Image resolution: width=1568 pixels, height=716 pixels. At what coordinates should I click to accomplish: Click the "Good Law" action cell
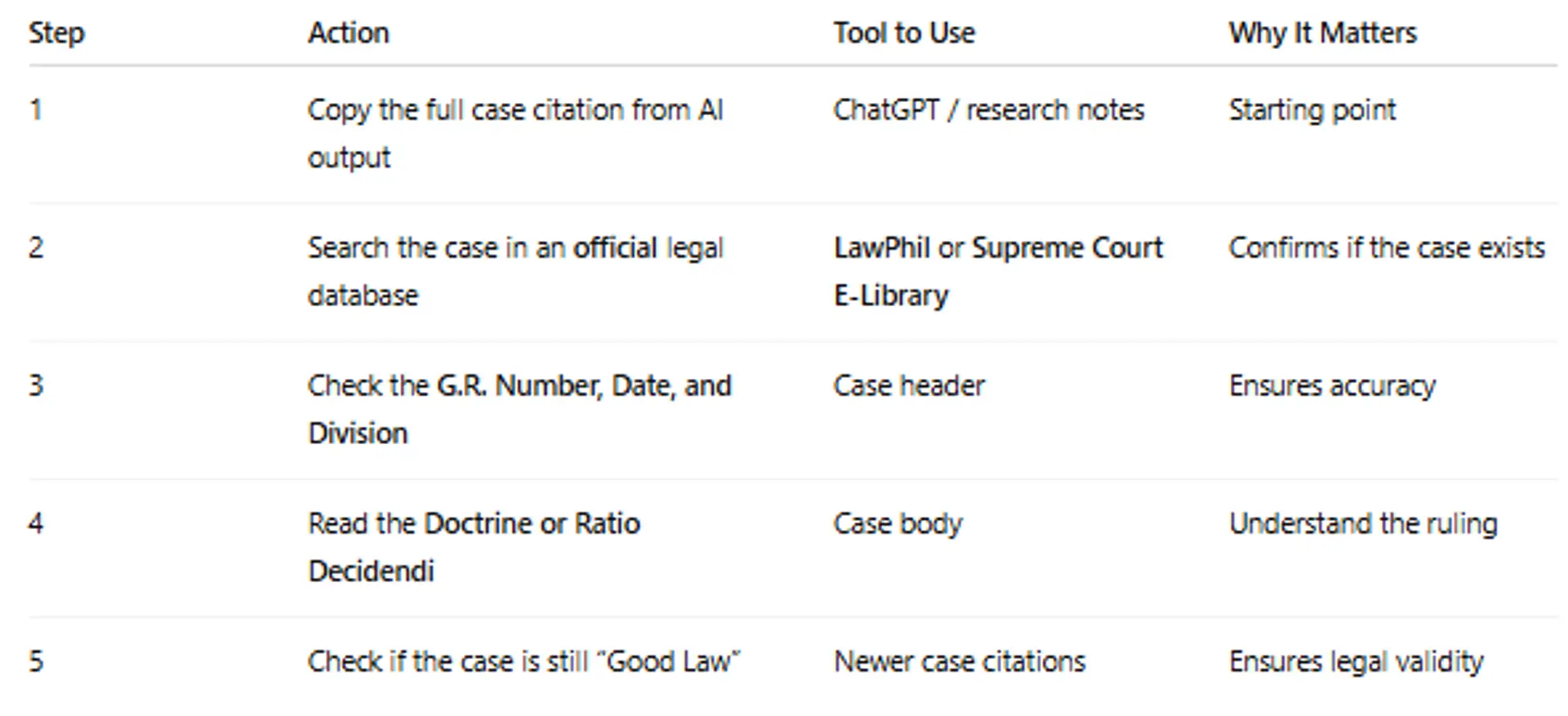coord(523,661)
